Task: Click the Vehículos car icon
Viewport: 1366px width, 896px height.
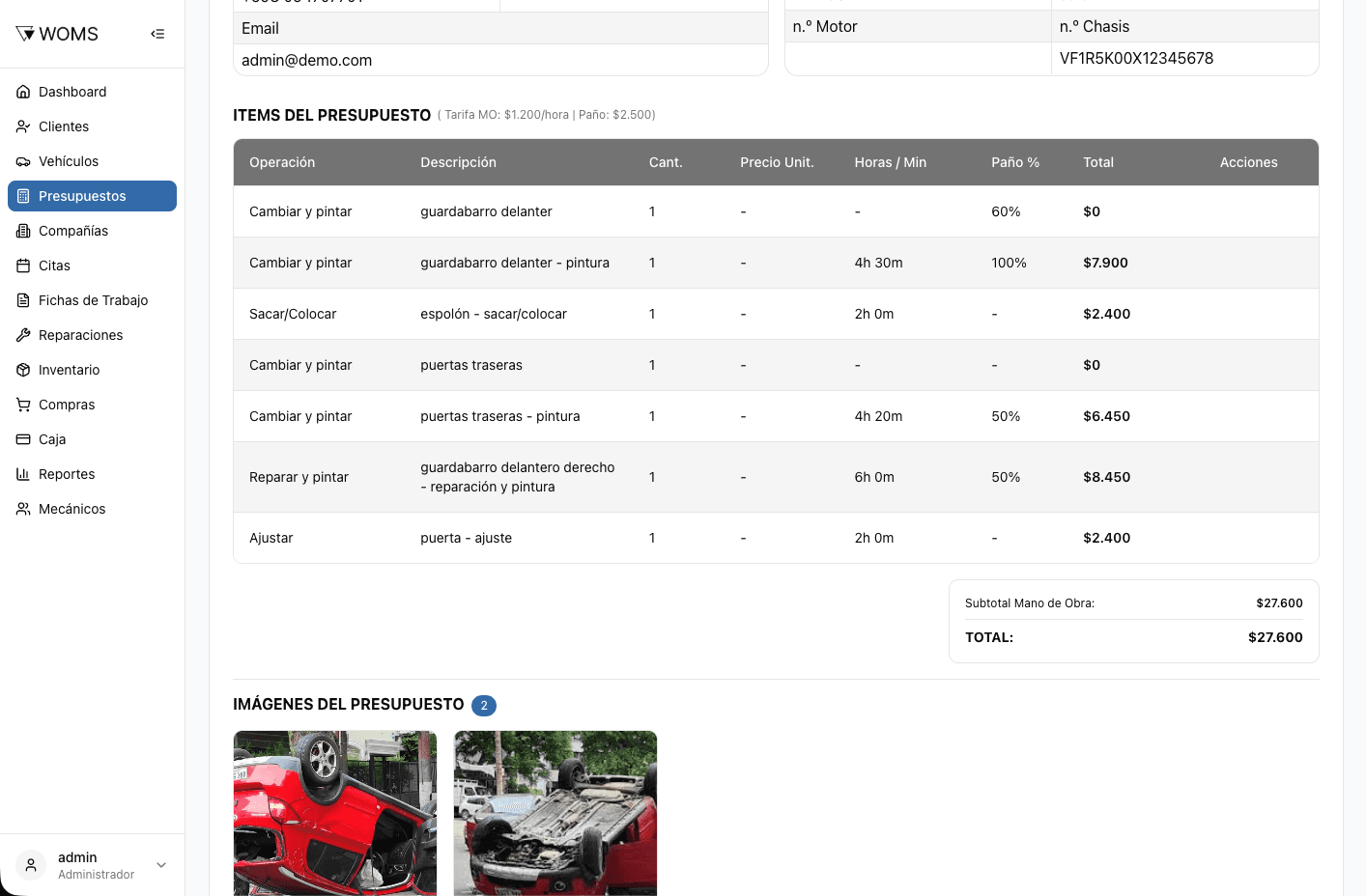Action: (23, 161)
